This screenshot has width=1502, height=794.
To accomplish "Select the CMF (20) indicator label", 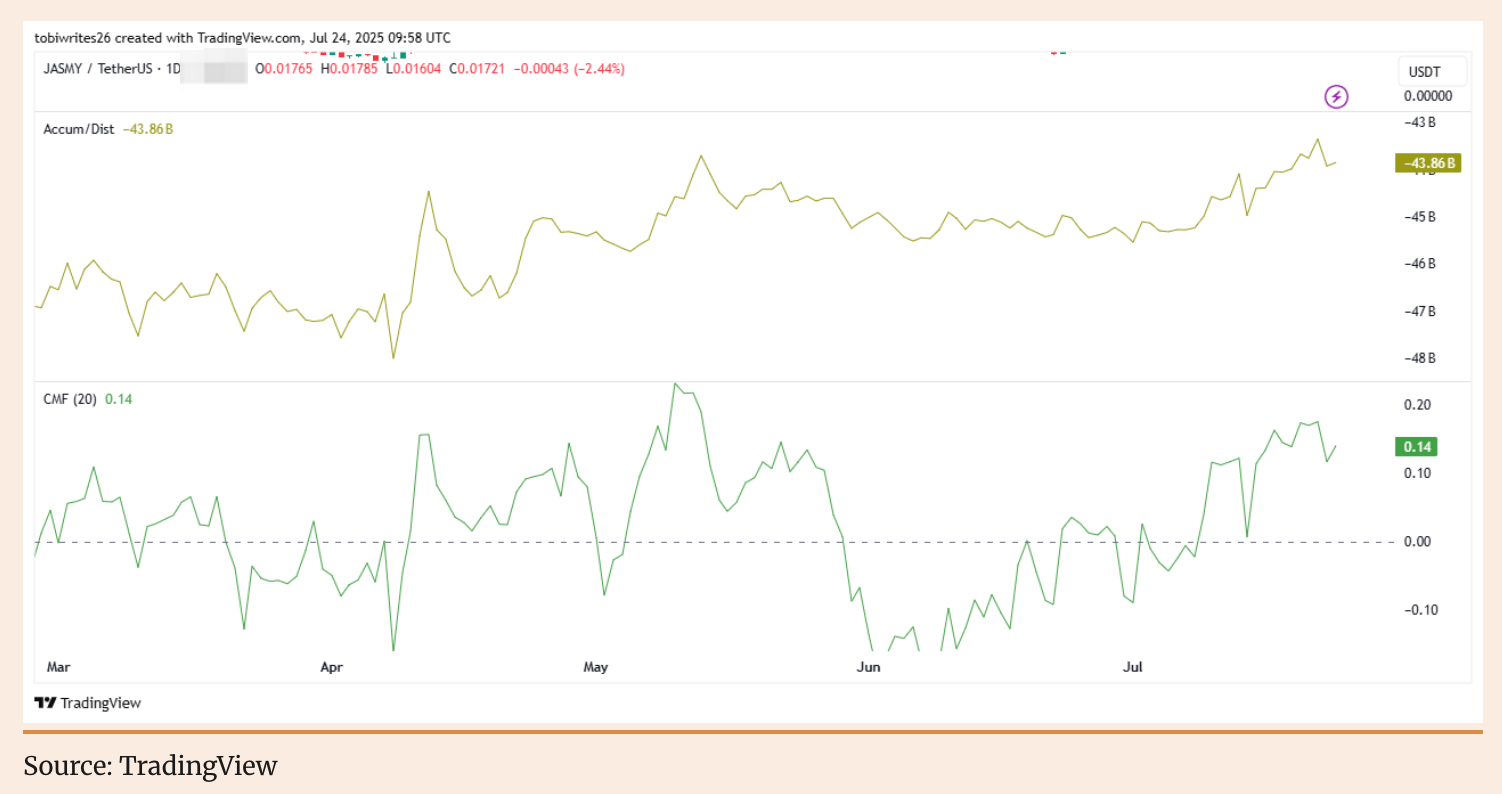I will click(x=70, y=399).
